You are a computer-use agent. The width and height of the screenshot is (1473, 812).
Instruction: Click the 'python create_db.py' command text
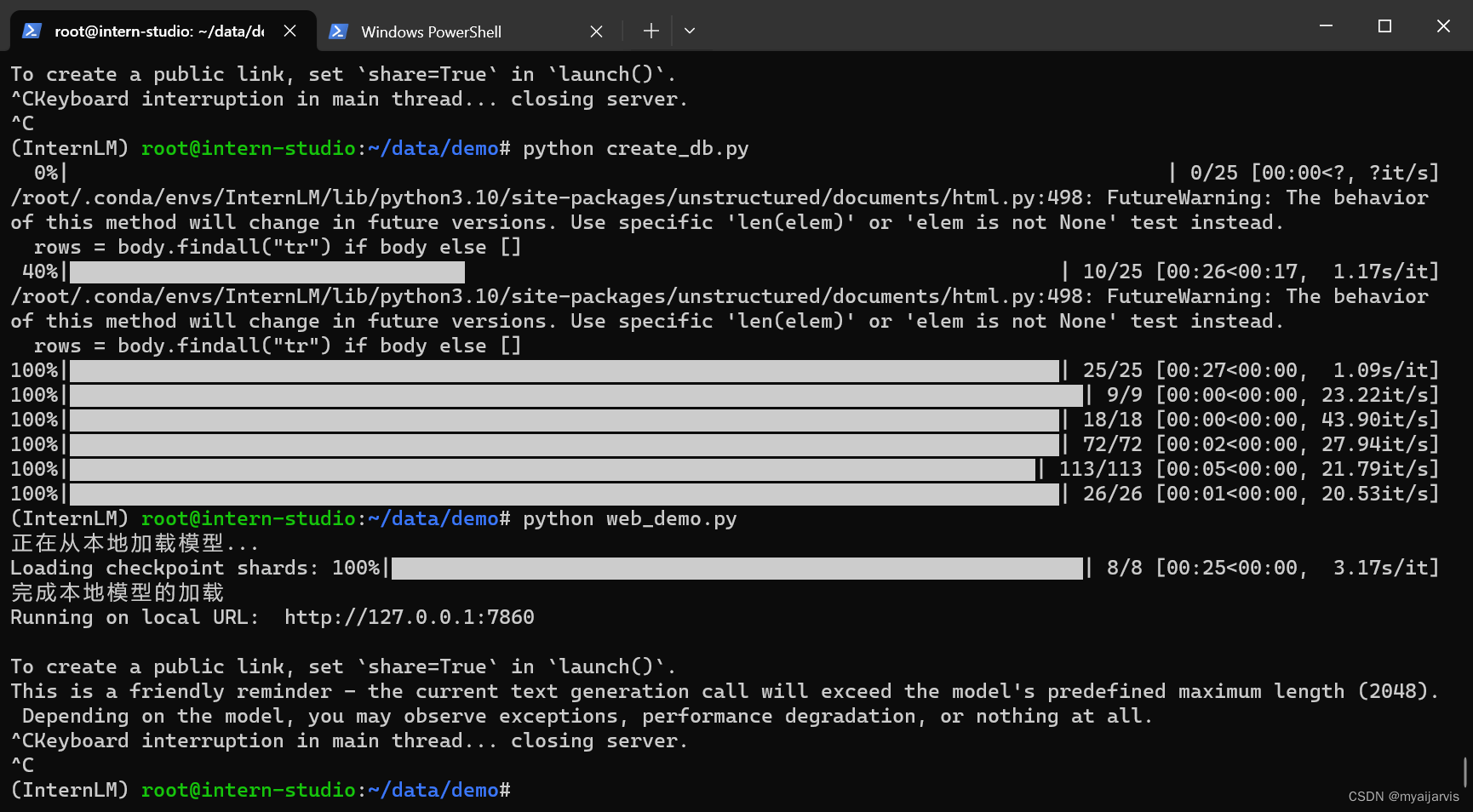[635, 148]
